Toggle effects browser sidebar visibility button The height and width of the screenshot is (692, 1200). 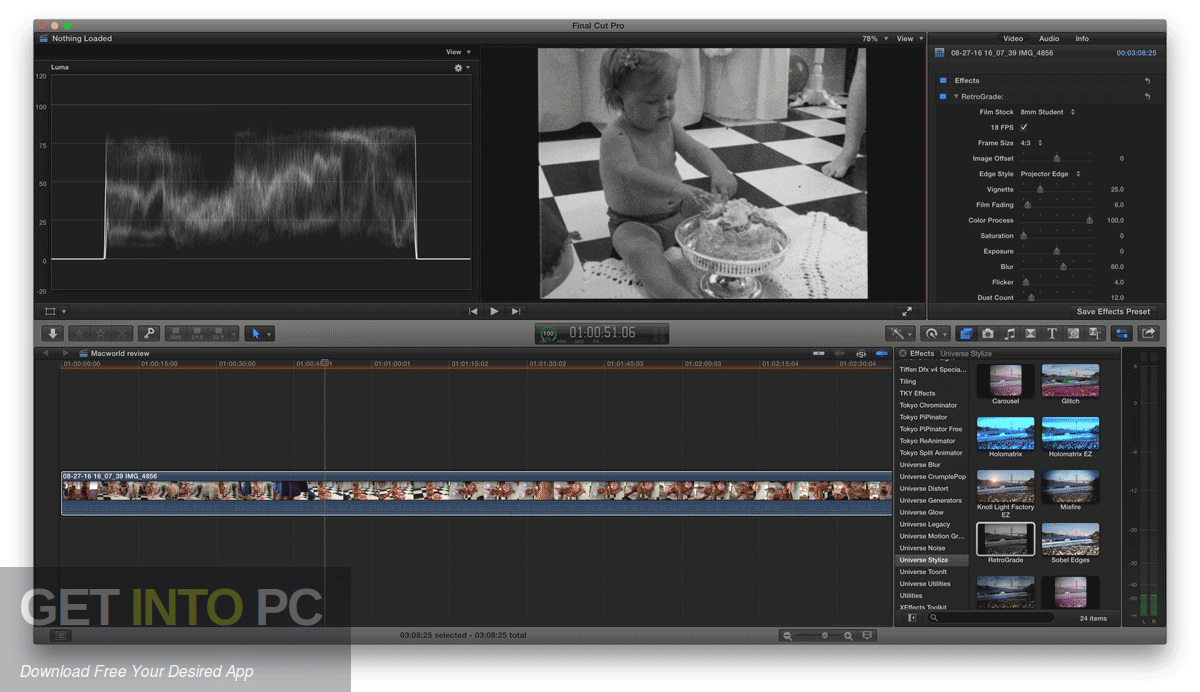911,618
